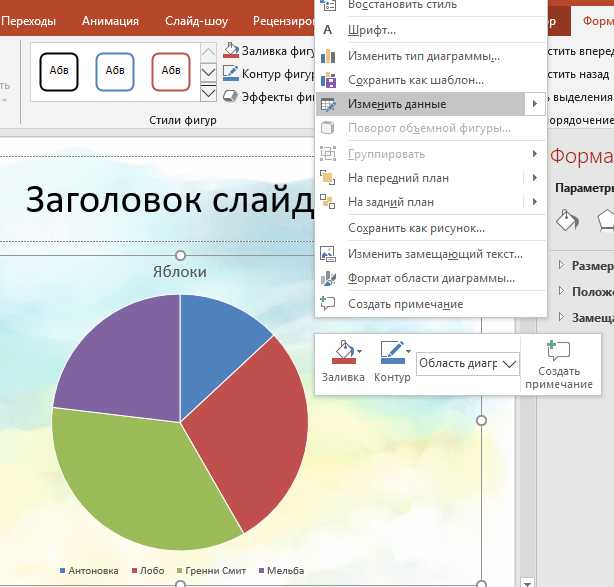614x587 pixels.
Task: Open the Область диаграммы element combo box
Action: [x=468, y=364]
